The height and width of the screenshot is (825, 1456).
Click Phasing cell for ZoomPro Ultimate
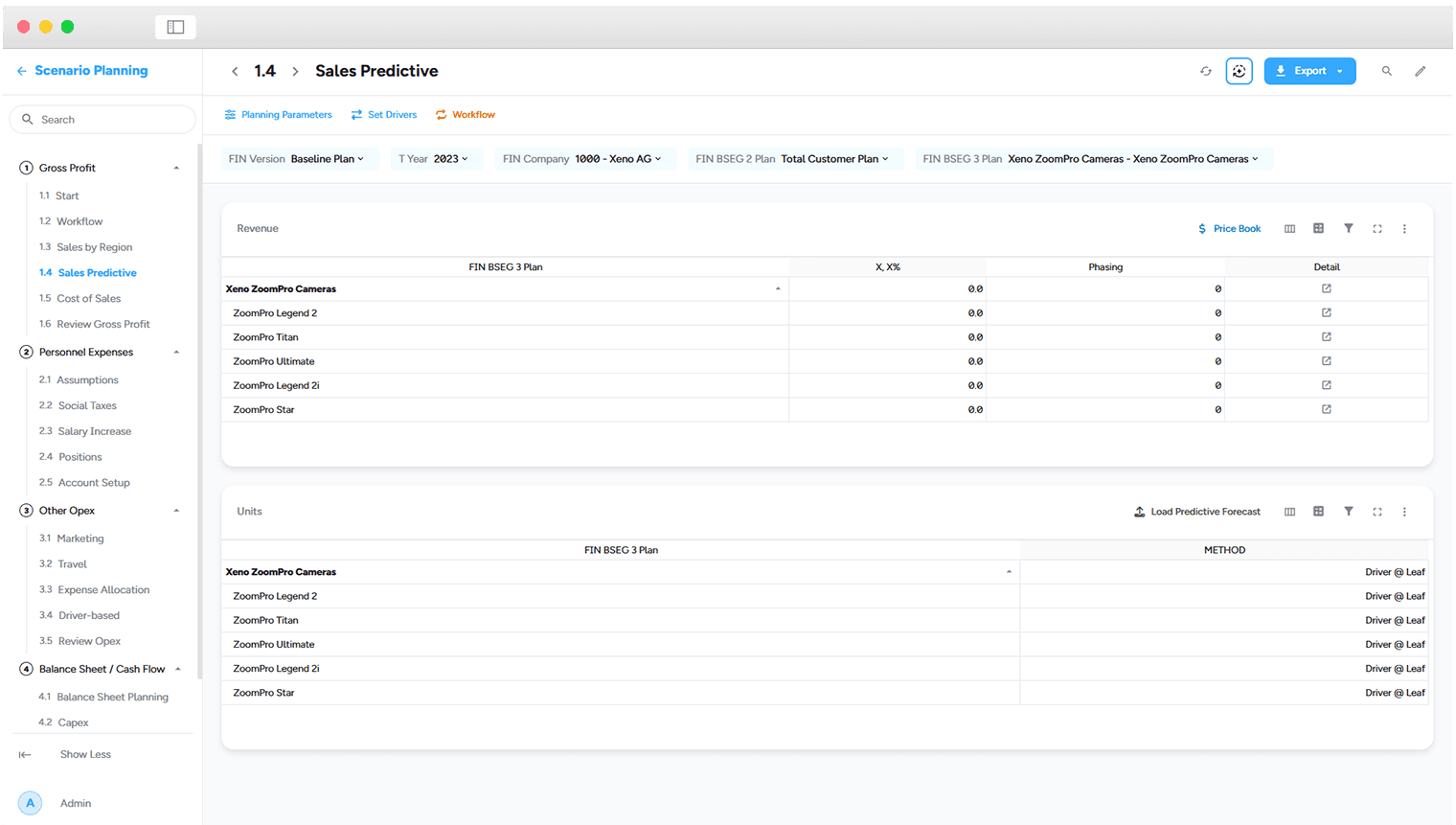tap(1105, 361)
